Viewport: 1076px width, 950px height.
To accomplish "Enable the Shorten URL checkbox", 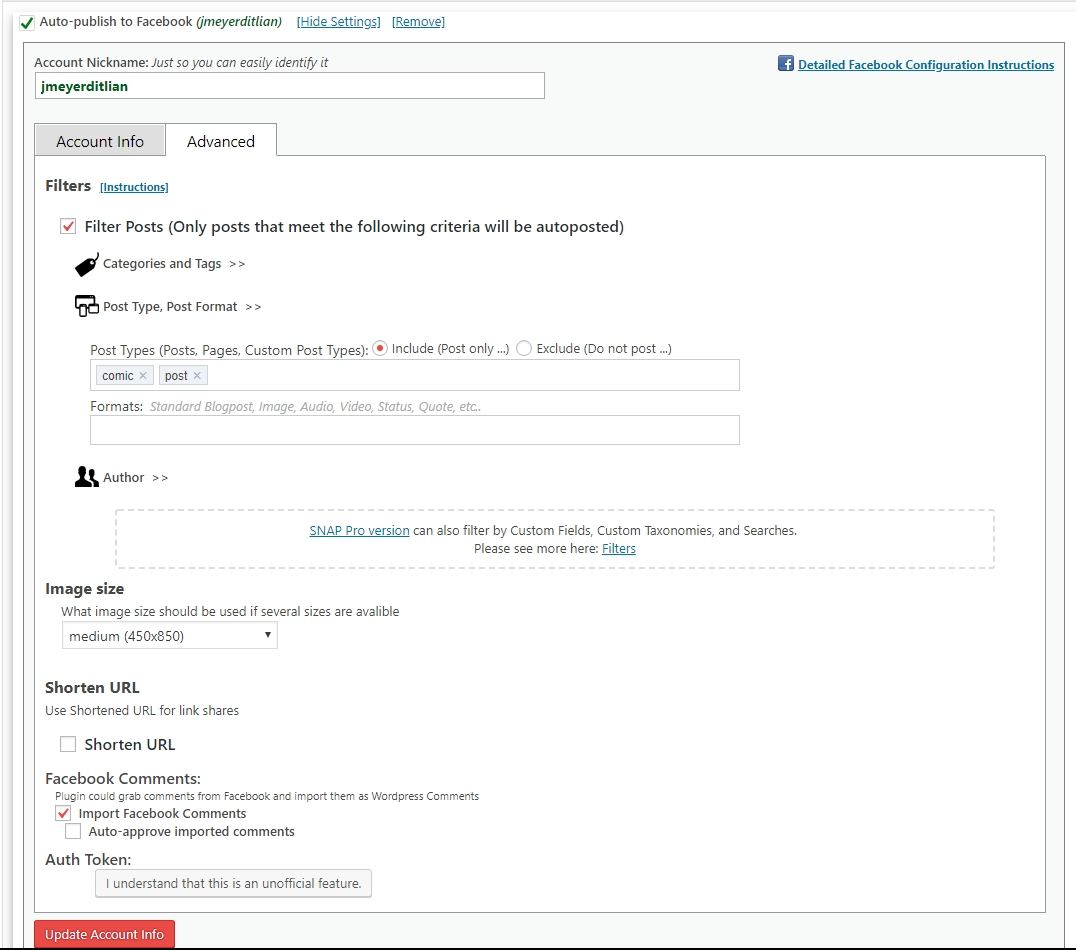I will point(68,744).
